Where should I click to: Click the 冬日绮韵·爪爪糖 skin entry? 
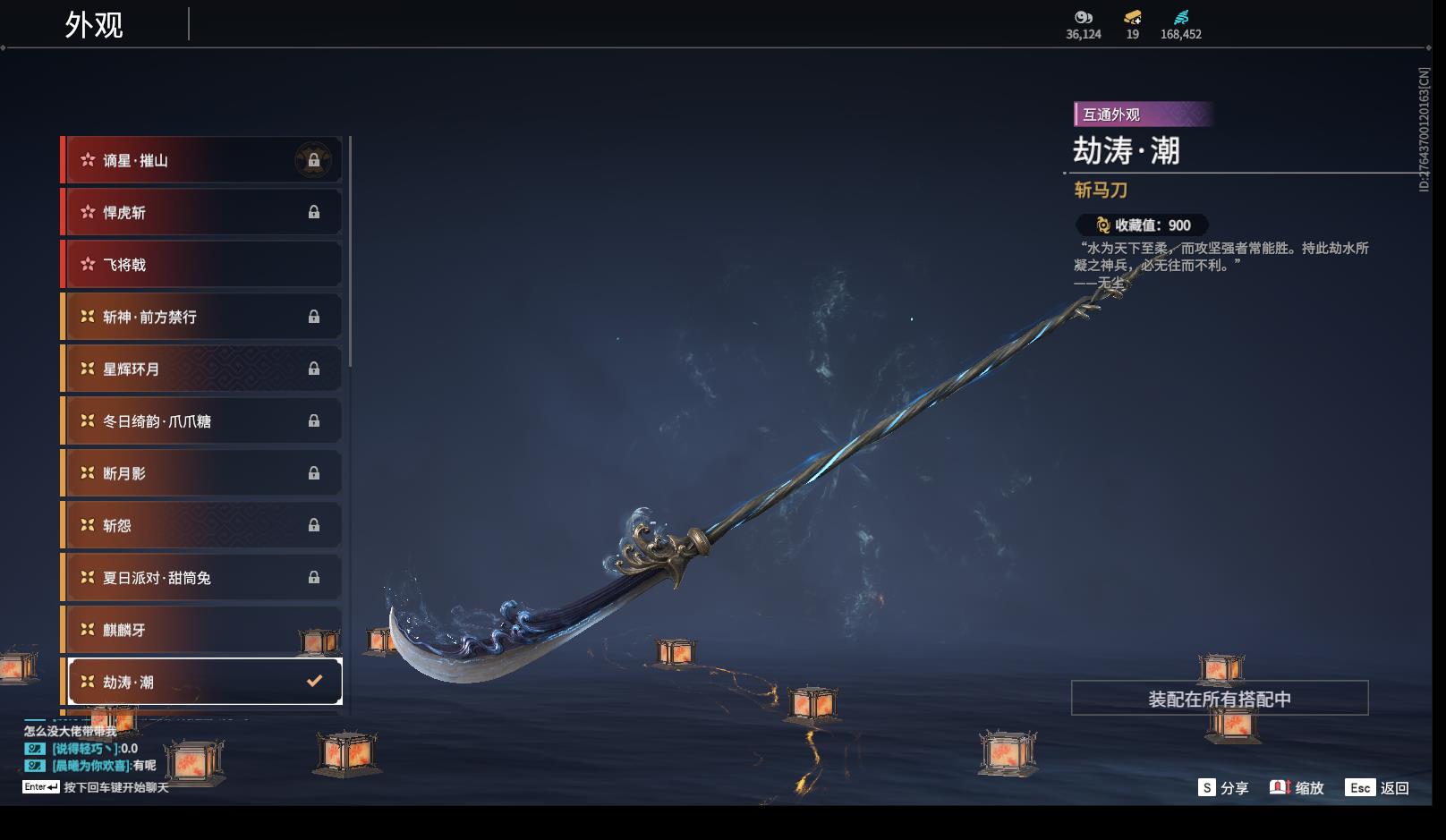coord(201,421)
